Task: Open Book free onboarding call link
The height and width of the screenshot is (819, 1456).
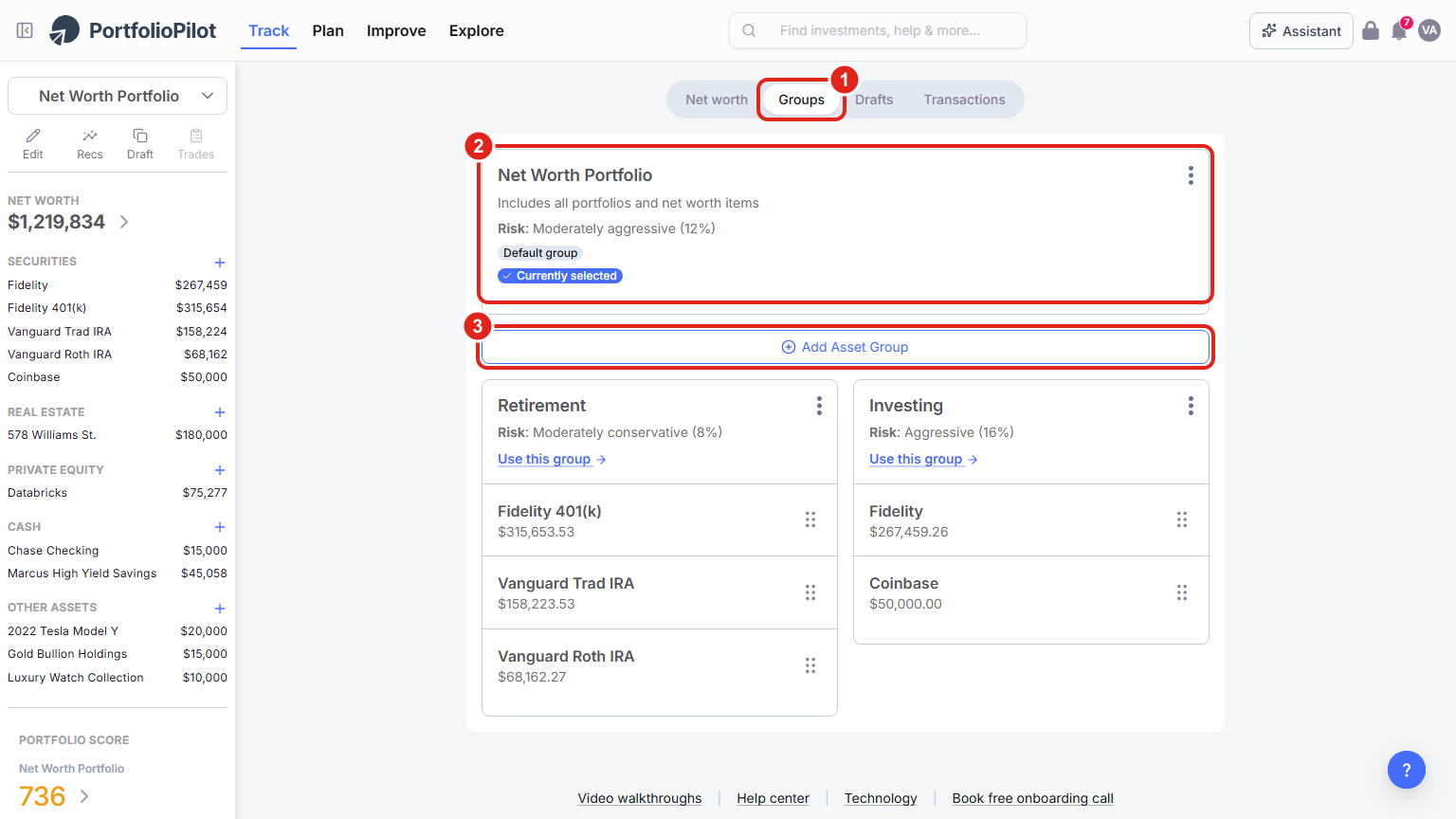Action: [1033, 798]
